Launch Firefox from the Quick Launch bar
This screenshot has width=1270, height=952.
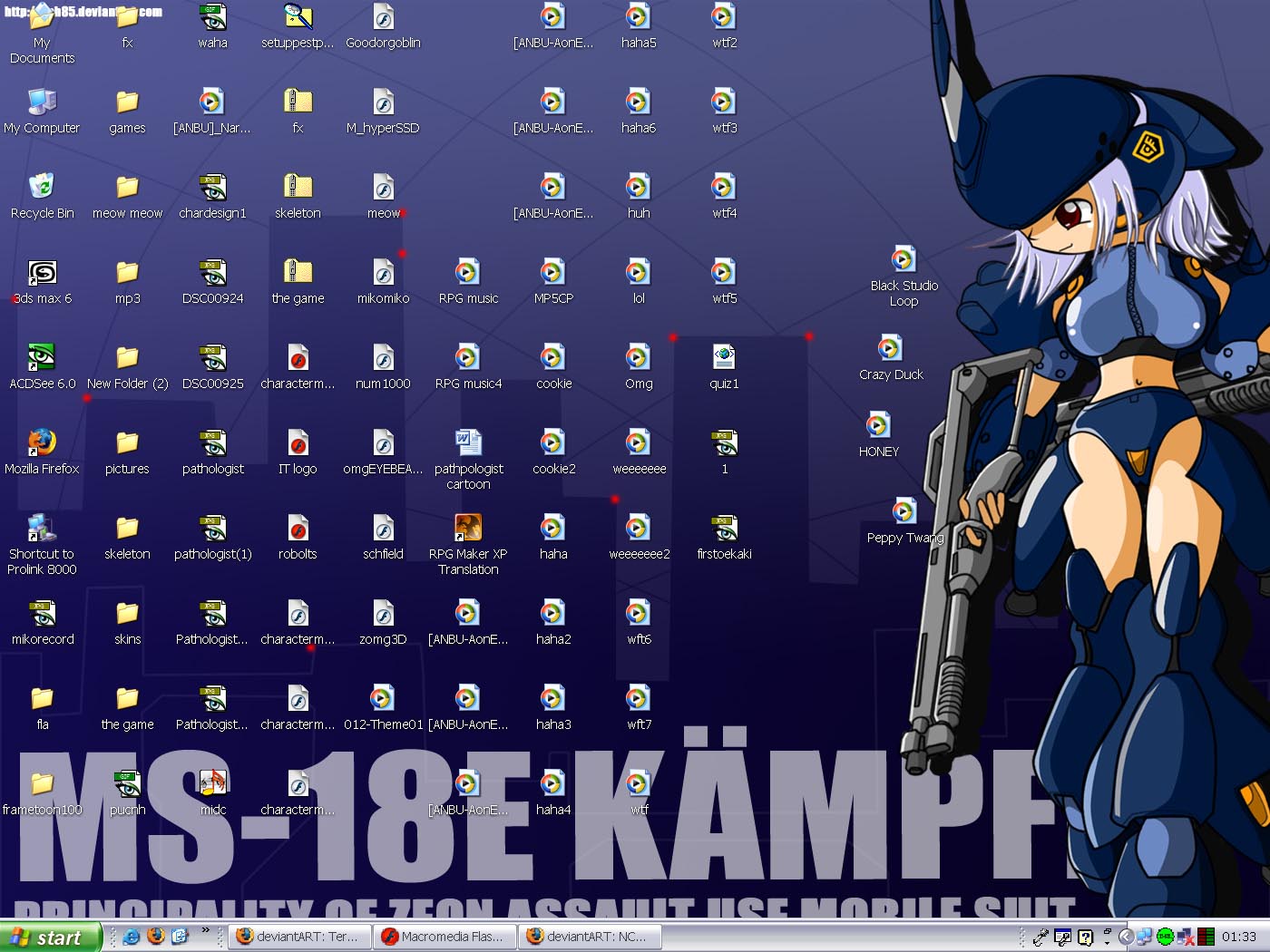coord(156,937)
